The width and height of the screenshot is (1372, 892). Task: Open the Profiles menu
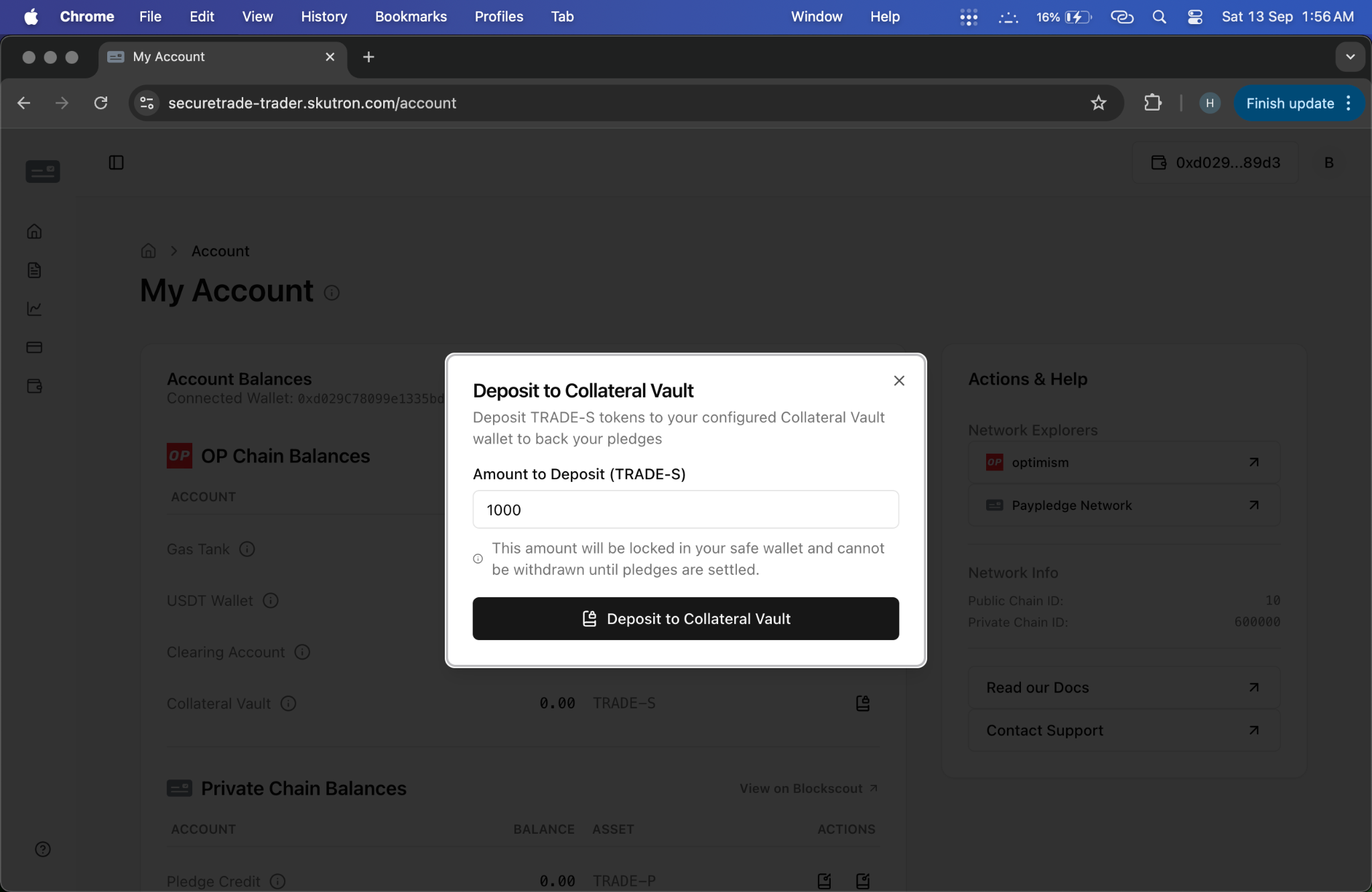499,17
